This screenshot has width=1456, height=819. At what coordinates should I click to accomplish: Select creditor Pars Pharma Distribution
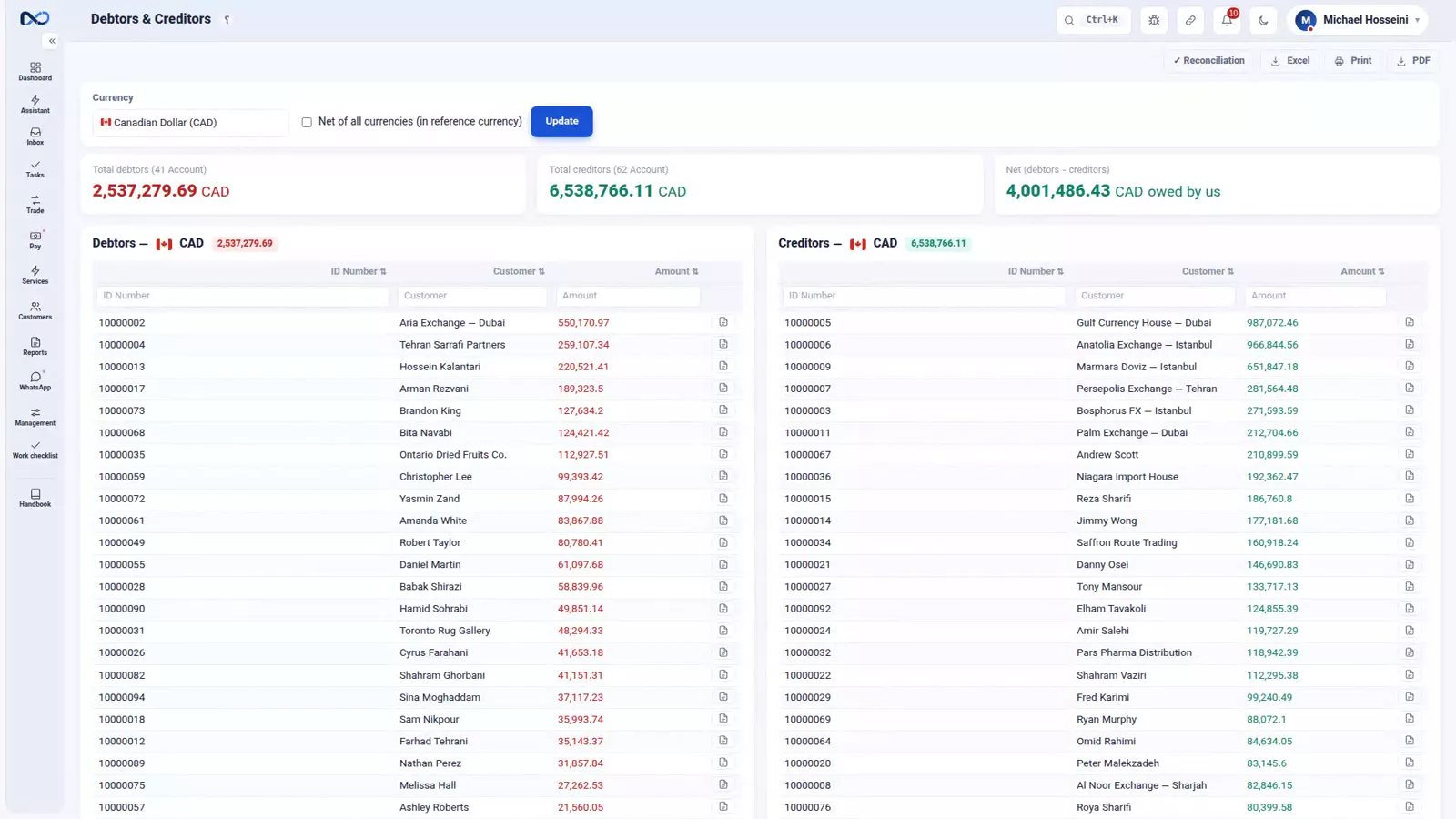(1103, 652)
